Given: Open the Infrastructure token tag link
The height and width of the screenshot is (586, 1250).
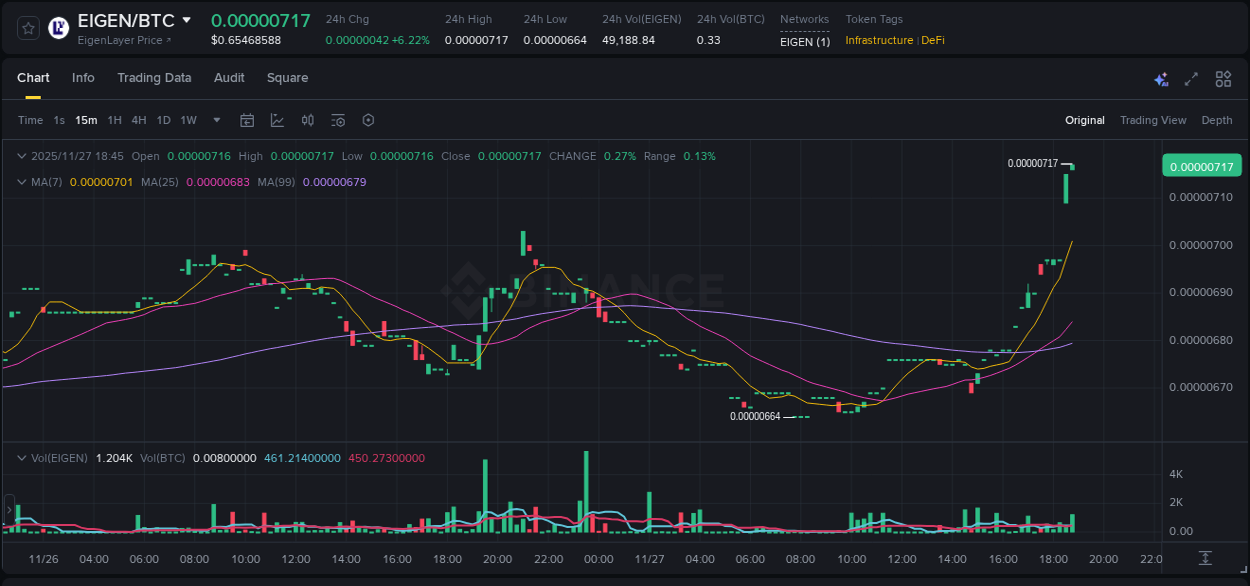Looking at the screenshot, I should pyautogui.click(x=878, y=41).
